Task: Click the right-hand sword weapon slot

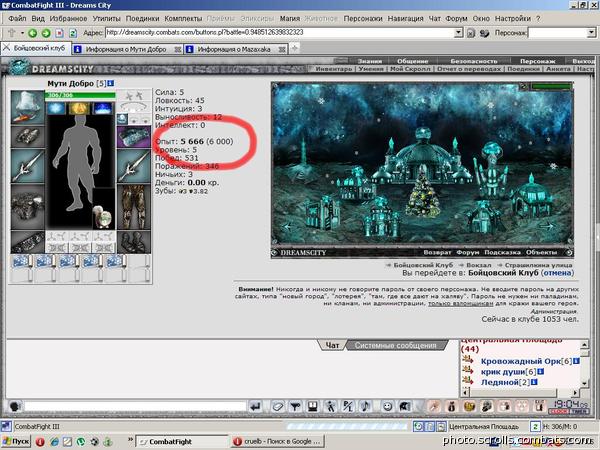Action: coord(134,166)
